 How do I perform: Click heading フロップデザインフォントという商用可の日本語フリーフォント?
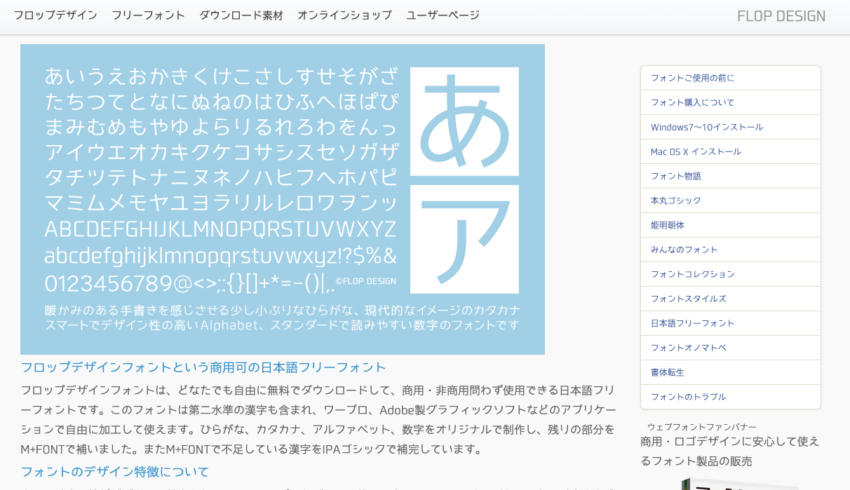tap(203, 368)
